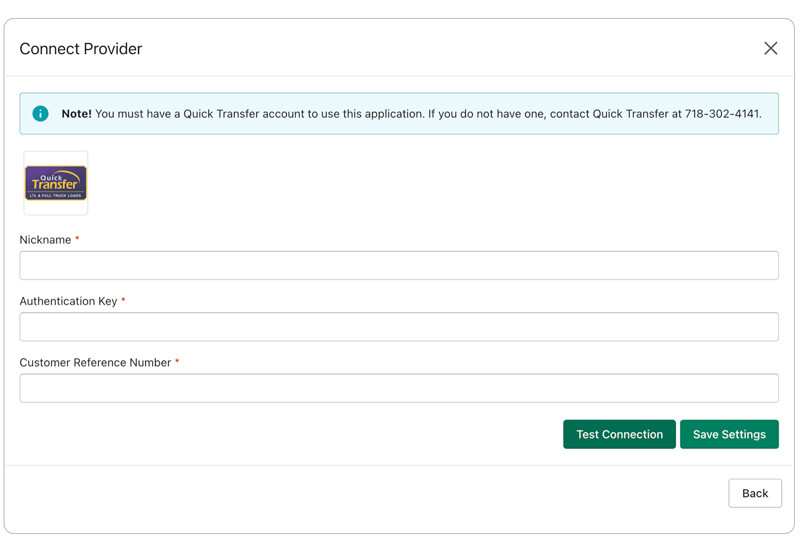Click the phone number 718-302-4141
The width and height of the screenshot is (800, 548).
point(722,114)
